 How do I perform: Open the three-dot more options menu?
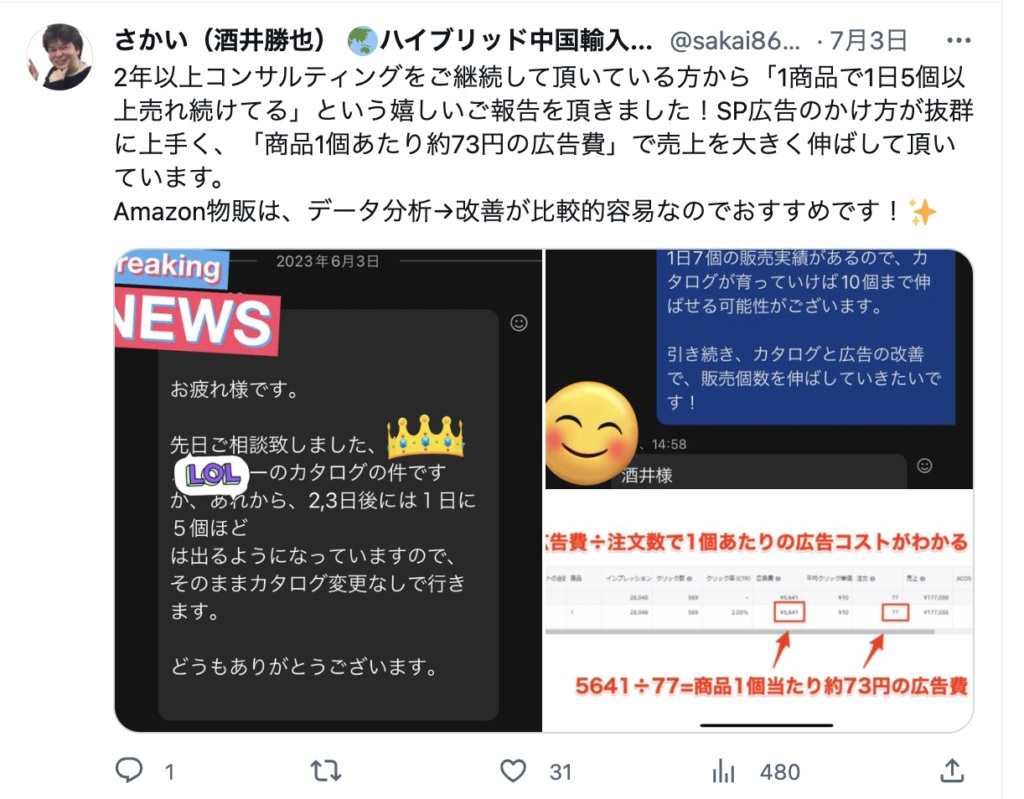(x=959, y=41)
